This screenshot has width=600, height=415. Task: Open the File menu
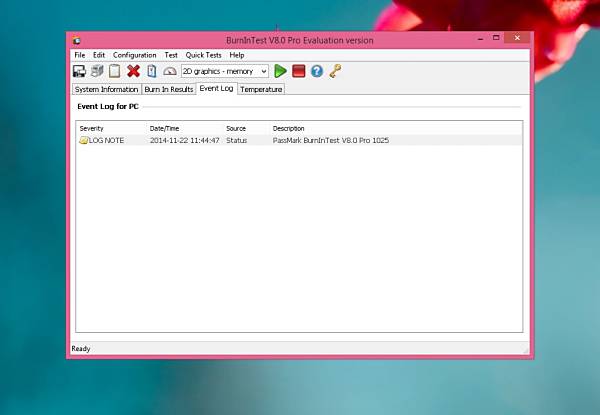pos(80,55)
